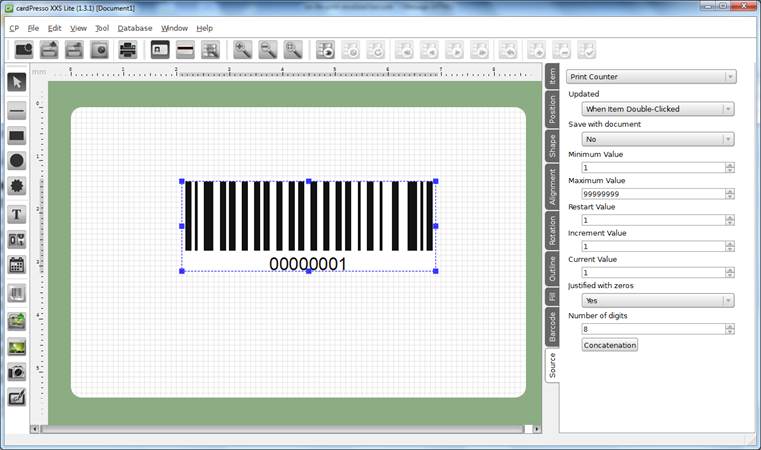Select the background image tool
The image size is (761, 450).
point(17,347)
